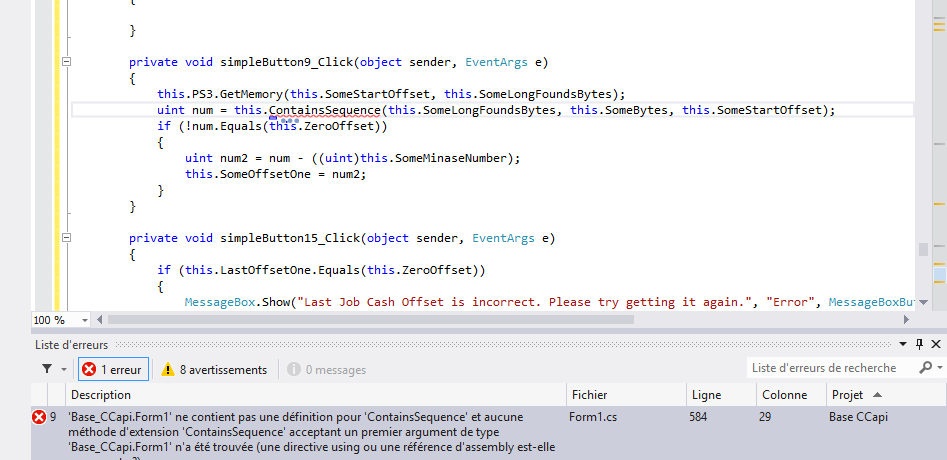The width and height of the screenshot is (947, 460).
Task: Open the filter dropdown arrow next to funnel
Action: (64, 369)
